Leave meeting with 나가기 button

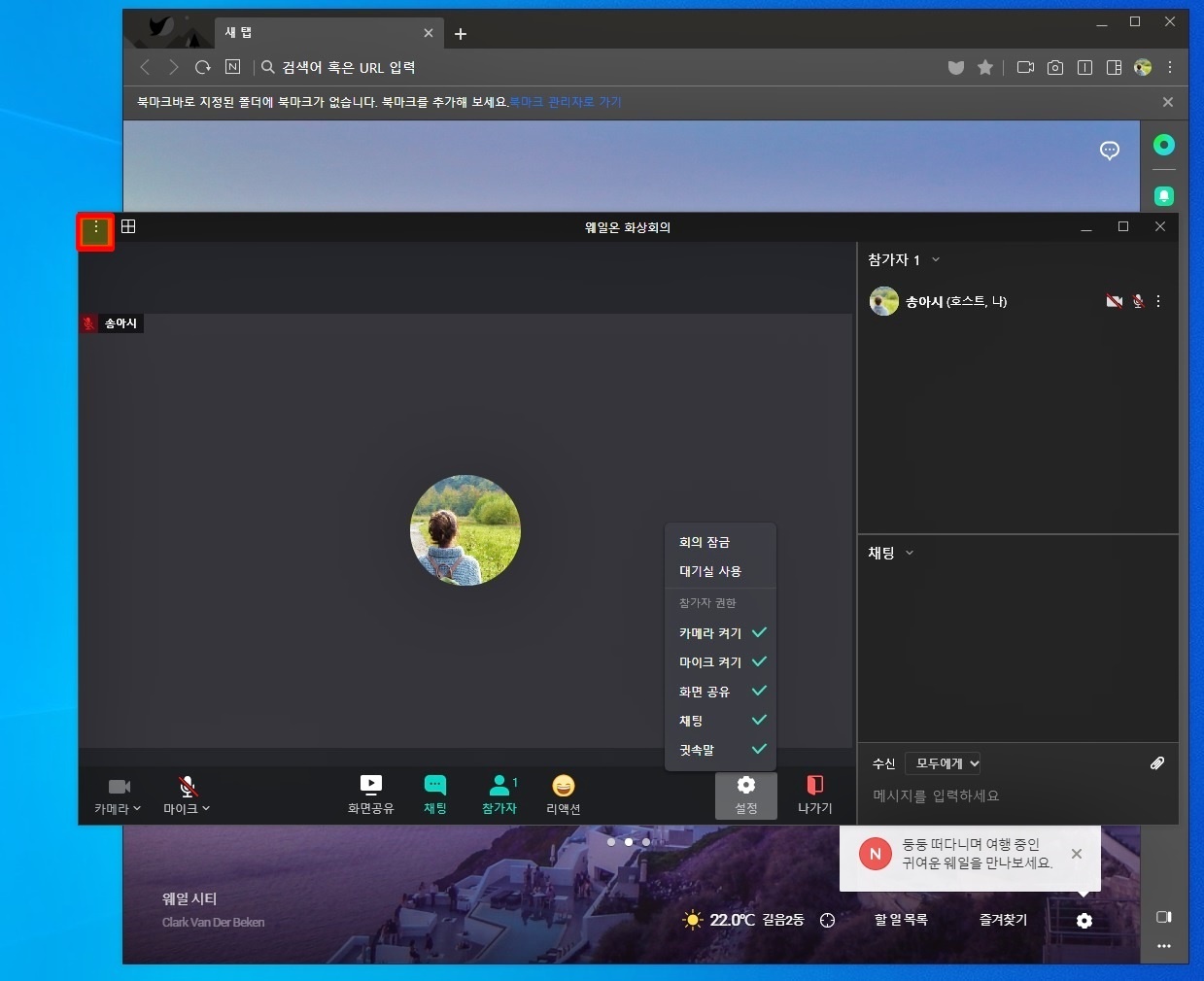click(x=814, y=795)
